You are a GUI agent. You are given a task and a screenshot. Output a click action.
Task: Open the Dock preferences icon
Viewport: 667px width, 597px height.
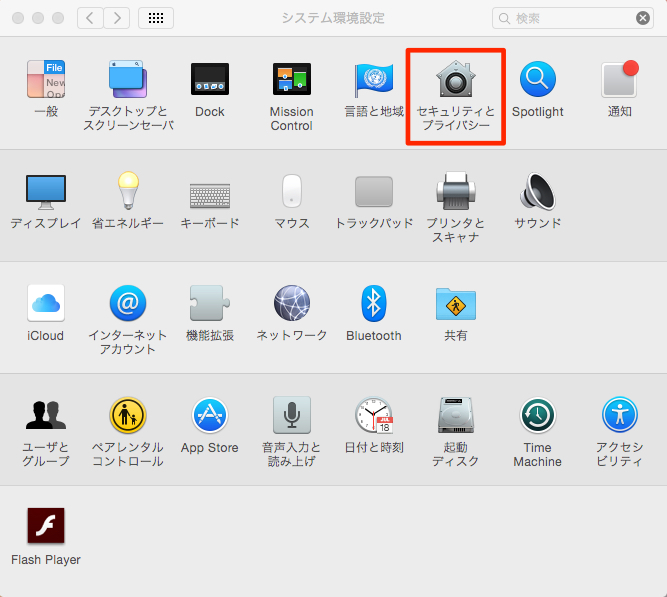[x=210, y=80]
